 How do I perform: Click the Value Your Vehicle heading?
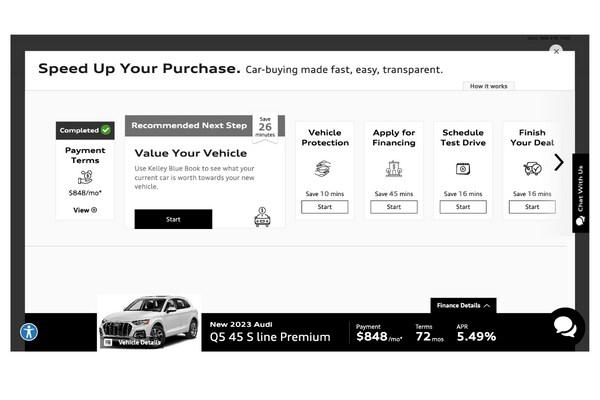point(191,153)
